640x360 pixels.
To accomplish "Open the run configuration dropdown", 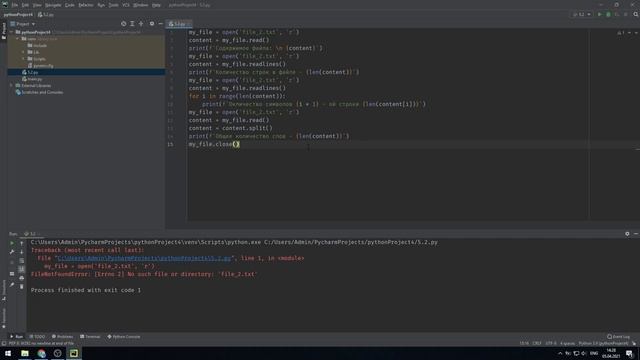I will pyautogui.click(x=582, y=14).
